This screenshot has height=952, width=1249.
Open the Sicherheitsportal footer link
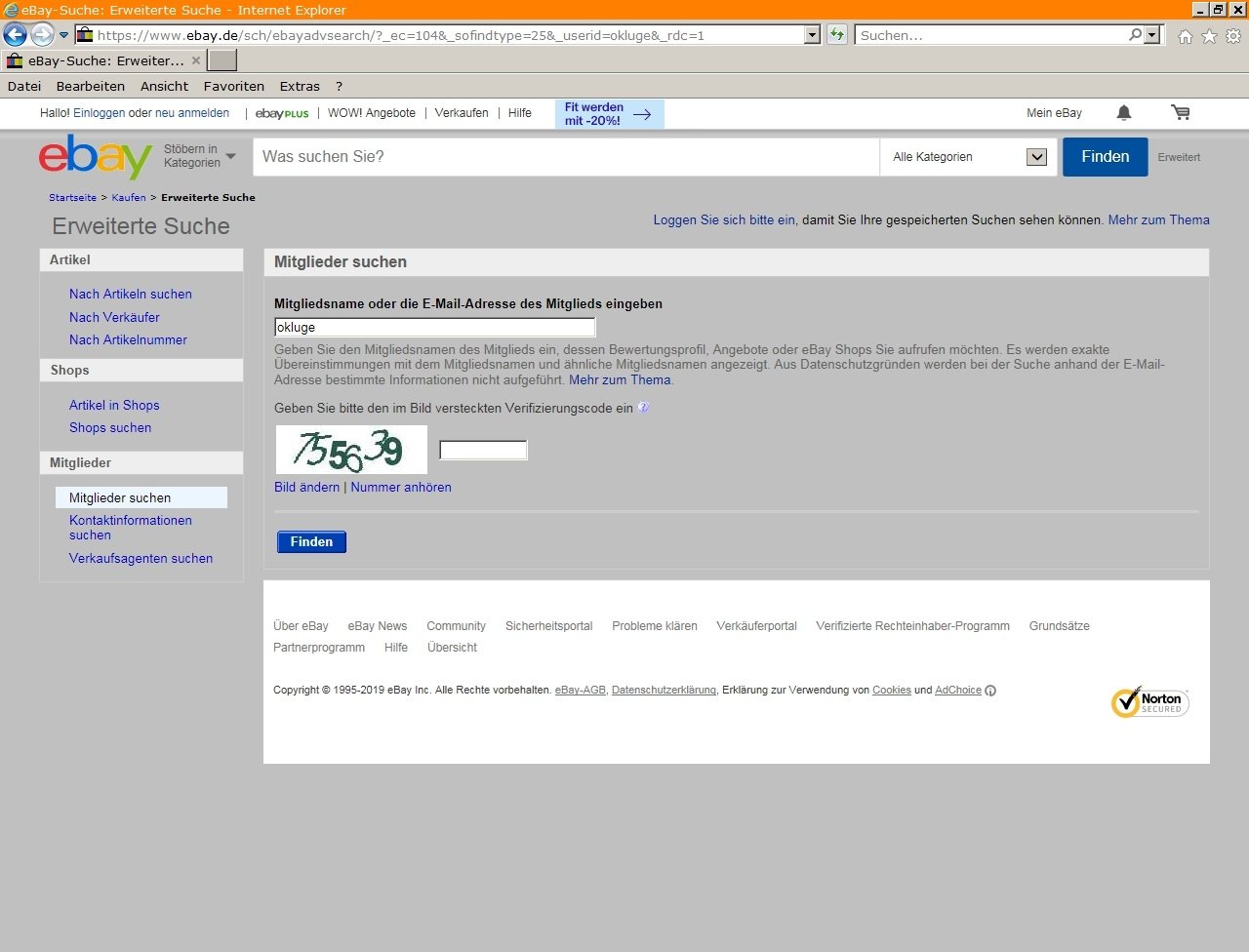point(548,626)
